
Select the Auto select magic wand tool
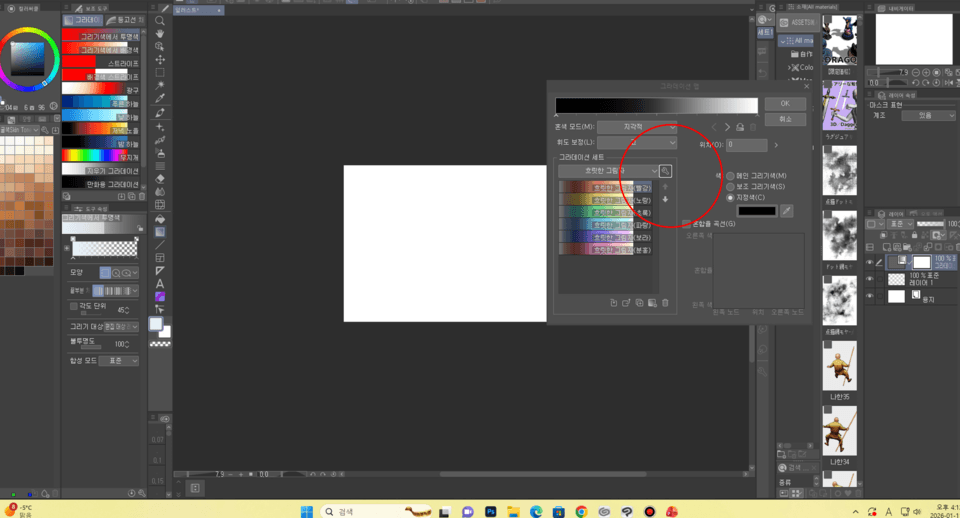point(160,85)
